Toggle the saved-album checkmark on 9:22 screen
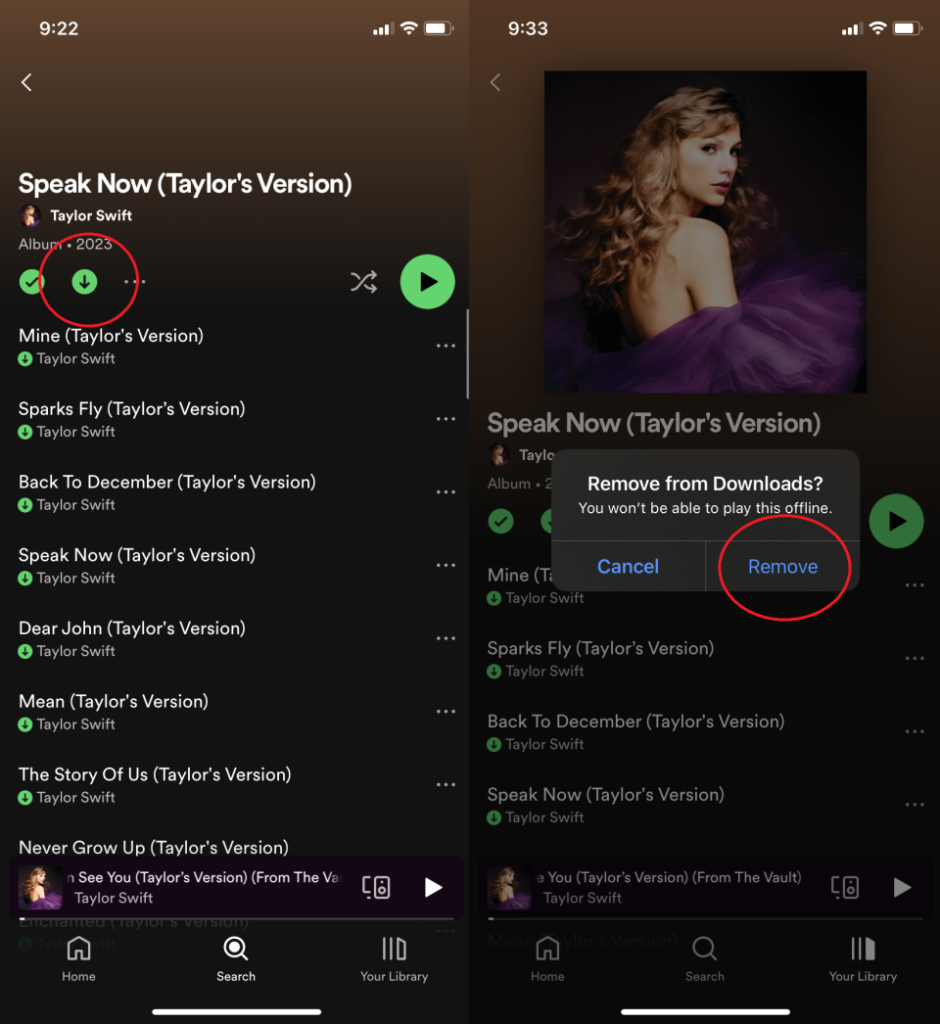 click(x=32, y=282)
